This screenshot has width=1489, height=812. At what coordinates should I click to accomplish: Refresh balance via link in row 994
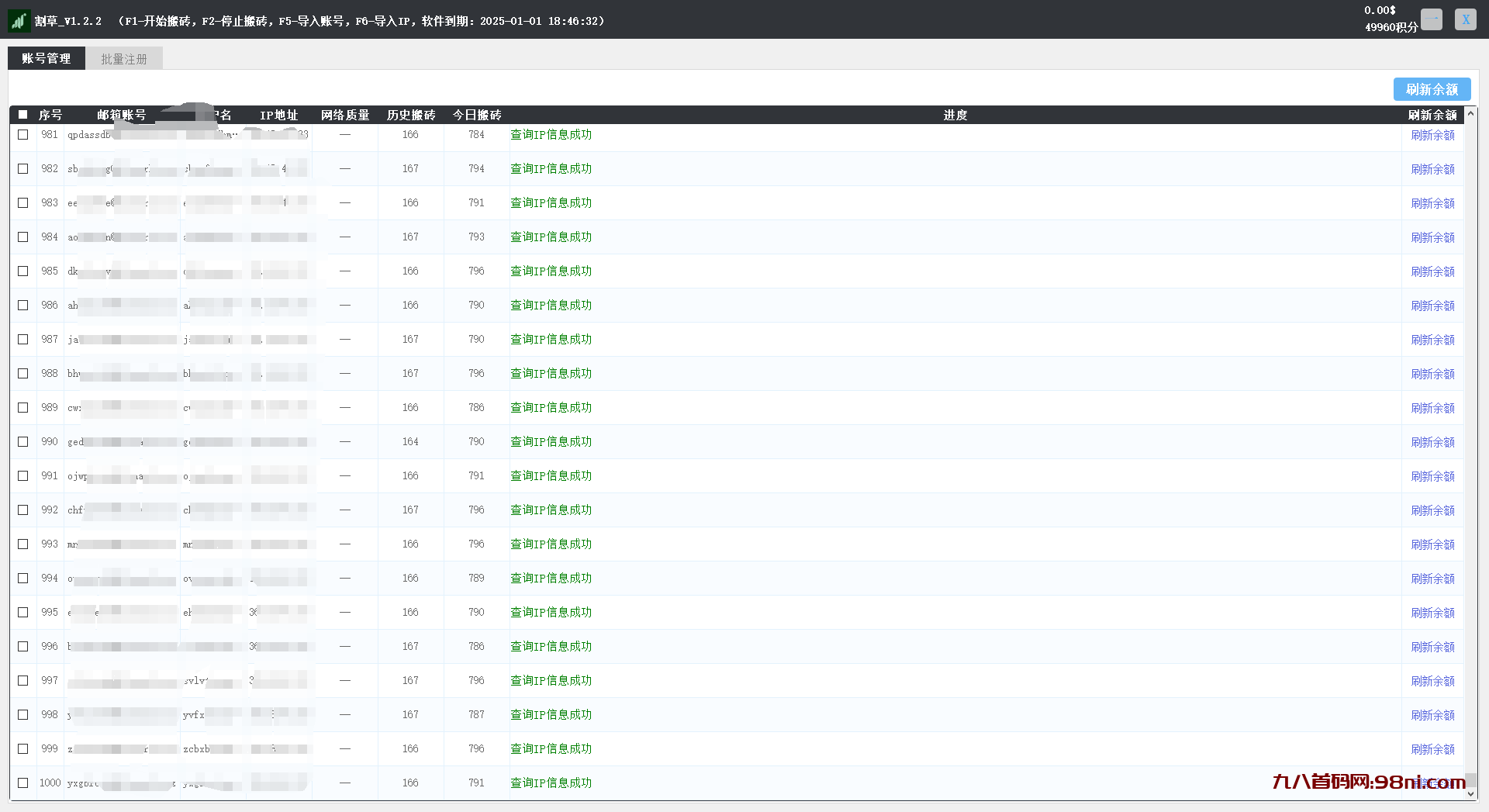coord(1432,579)
